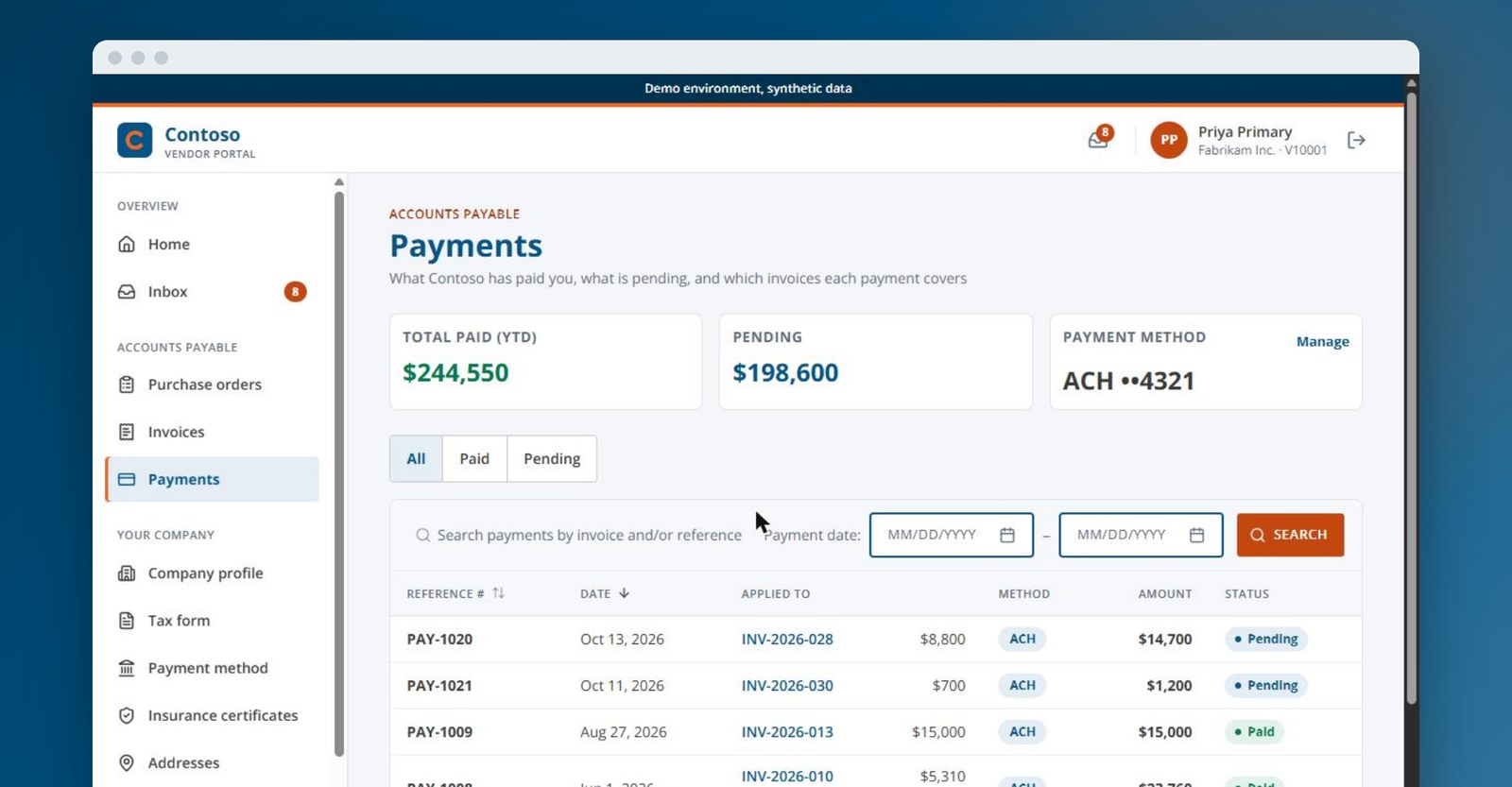Click the Pending $198,600 value
This screenshot has width=1512, height=787.
785,373
